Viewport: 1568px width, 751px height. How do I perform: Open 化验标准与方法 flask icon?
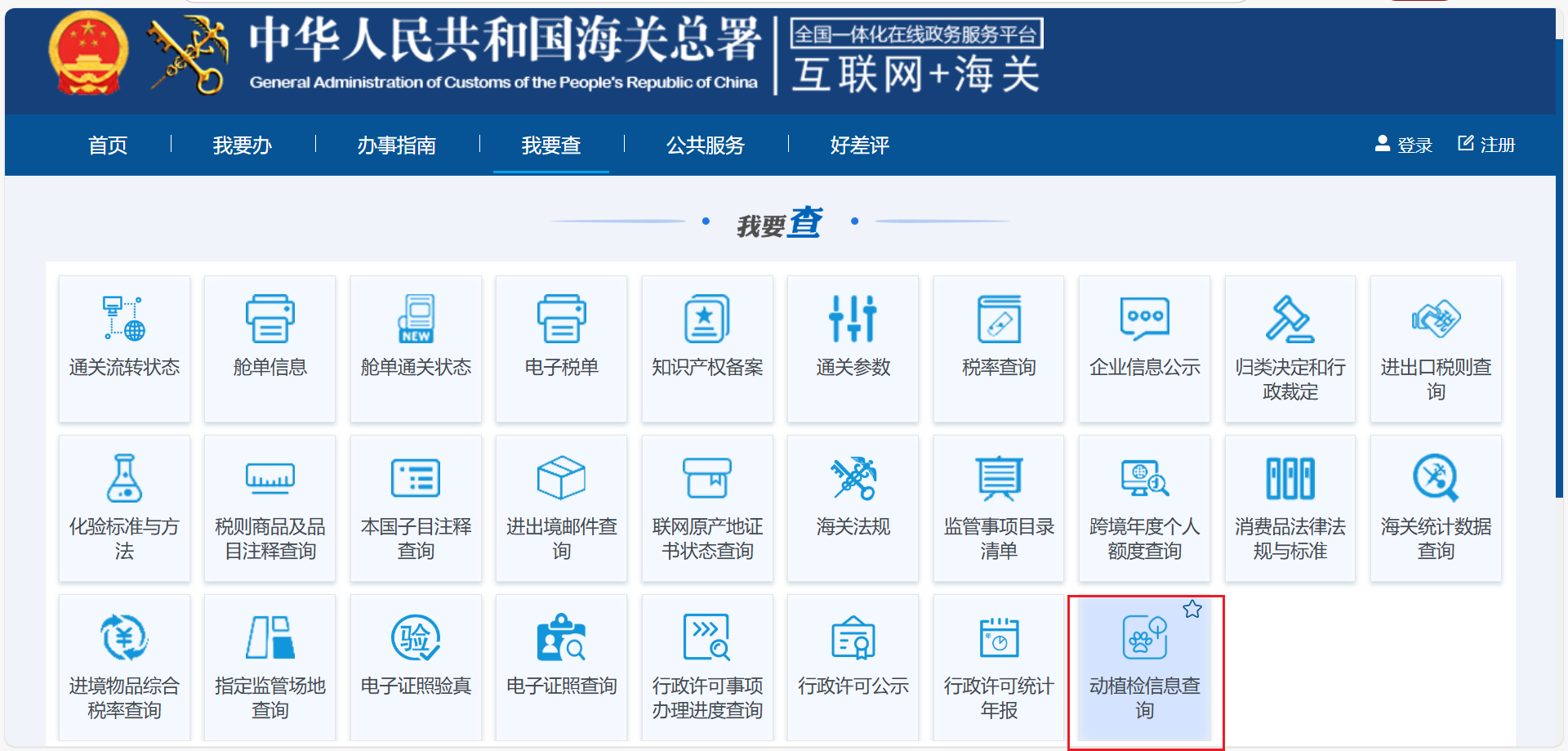pos(124,478)
